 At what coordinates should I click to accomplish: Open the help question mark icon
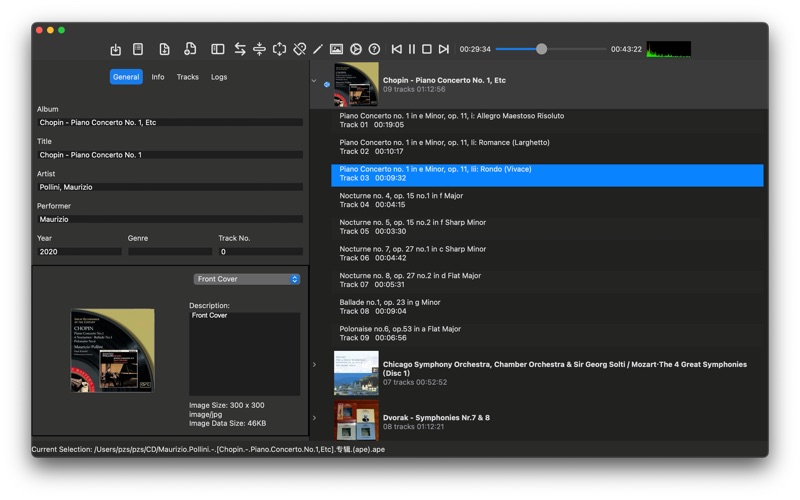tap(374, 49)
